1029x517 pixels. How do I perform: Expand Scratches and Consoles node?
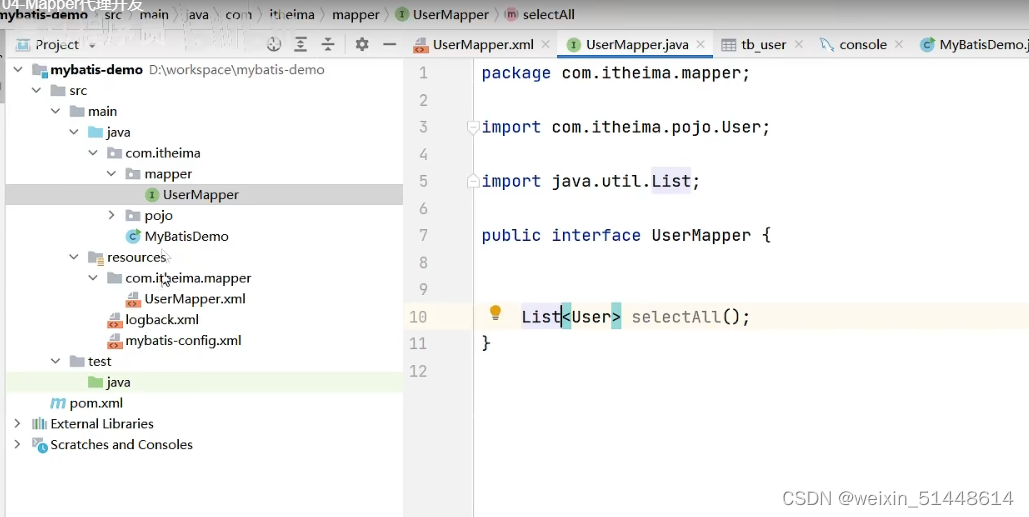coord(18,445)
